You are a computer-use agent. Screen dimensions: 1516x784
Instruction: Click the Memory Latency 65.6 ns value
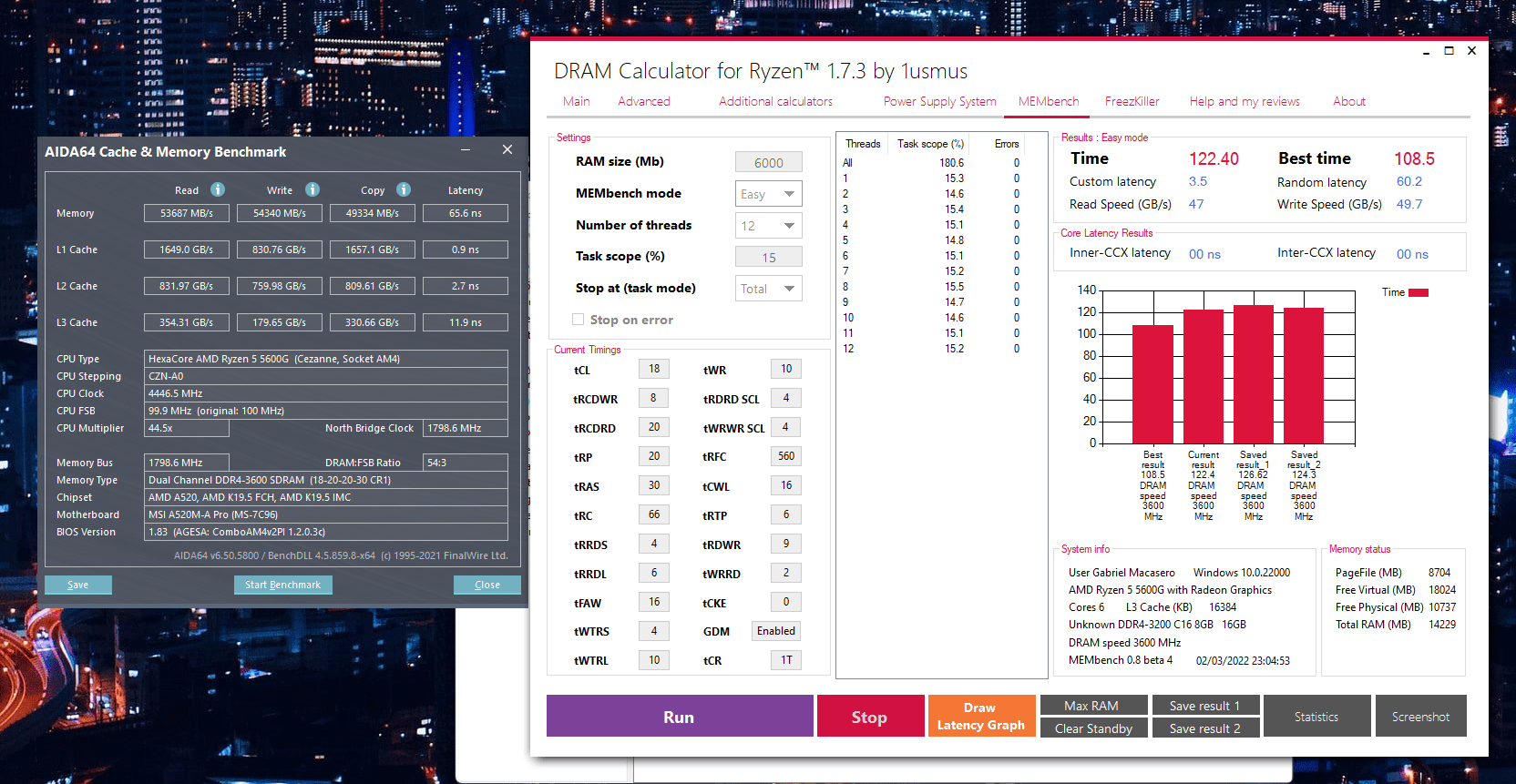coord(466,213)
